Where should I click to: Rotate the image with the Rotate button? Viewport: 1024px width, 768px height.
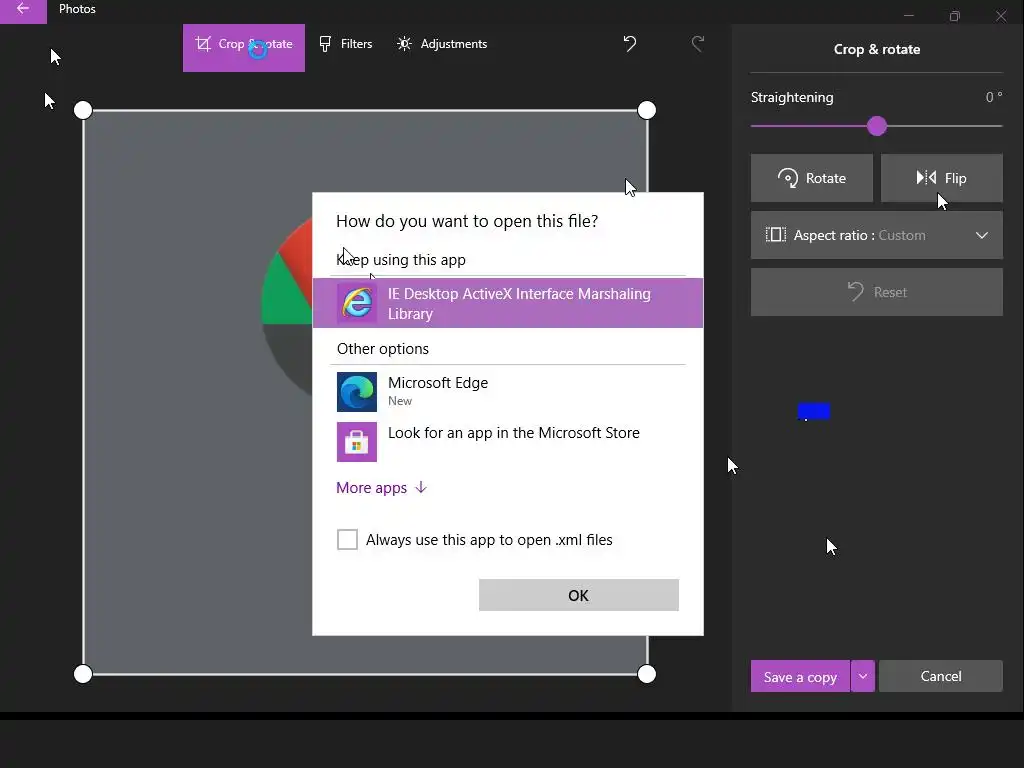pyautogui.click(x=811, y=178)
